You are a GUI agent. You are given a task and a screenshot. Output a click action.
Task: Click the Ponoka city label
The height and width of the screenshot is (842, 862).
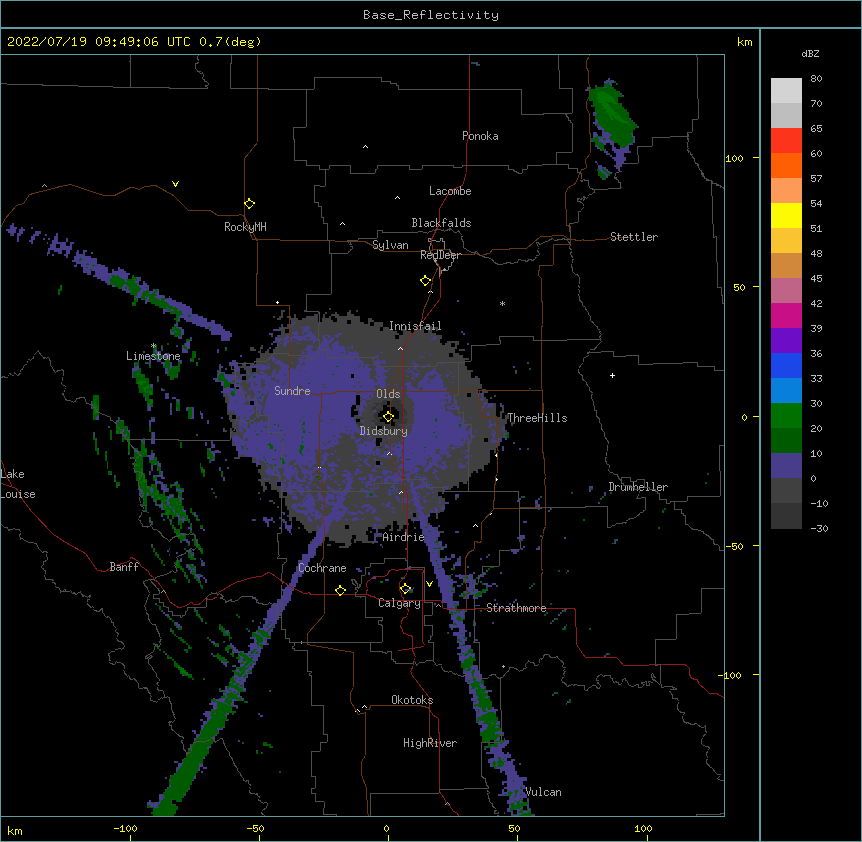pos(480,136)
